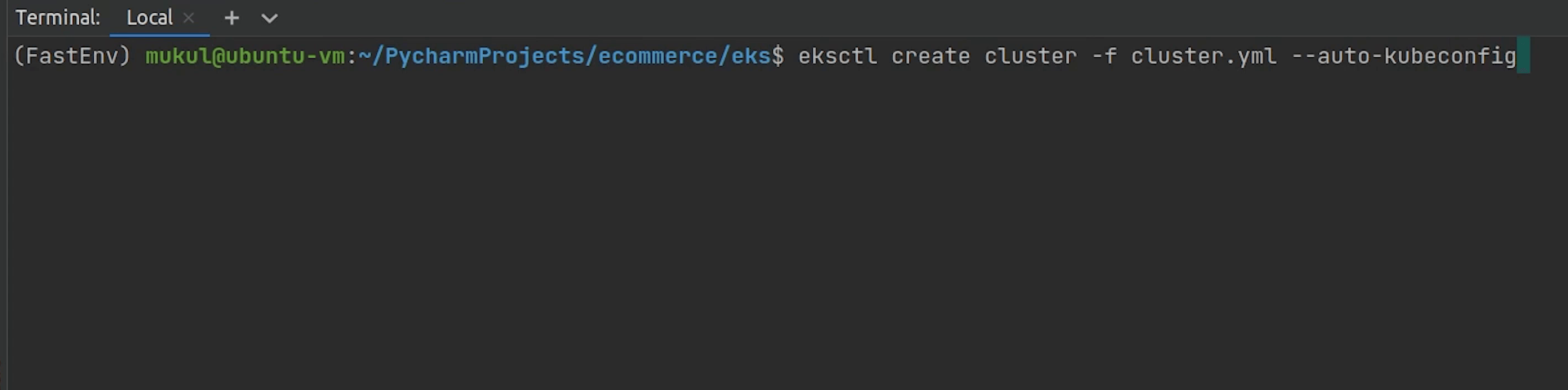The image size is (1568, 390).
Task: Click the terminal block cursor at line end
Action: point(1524,56)
